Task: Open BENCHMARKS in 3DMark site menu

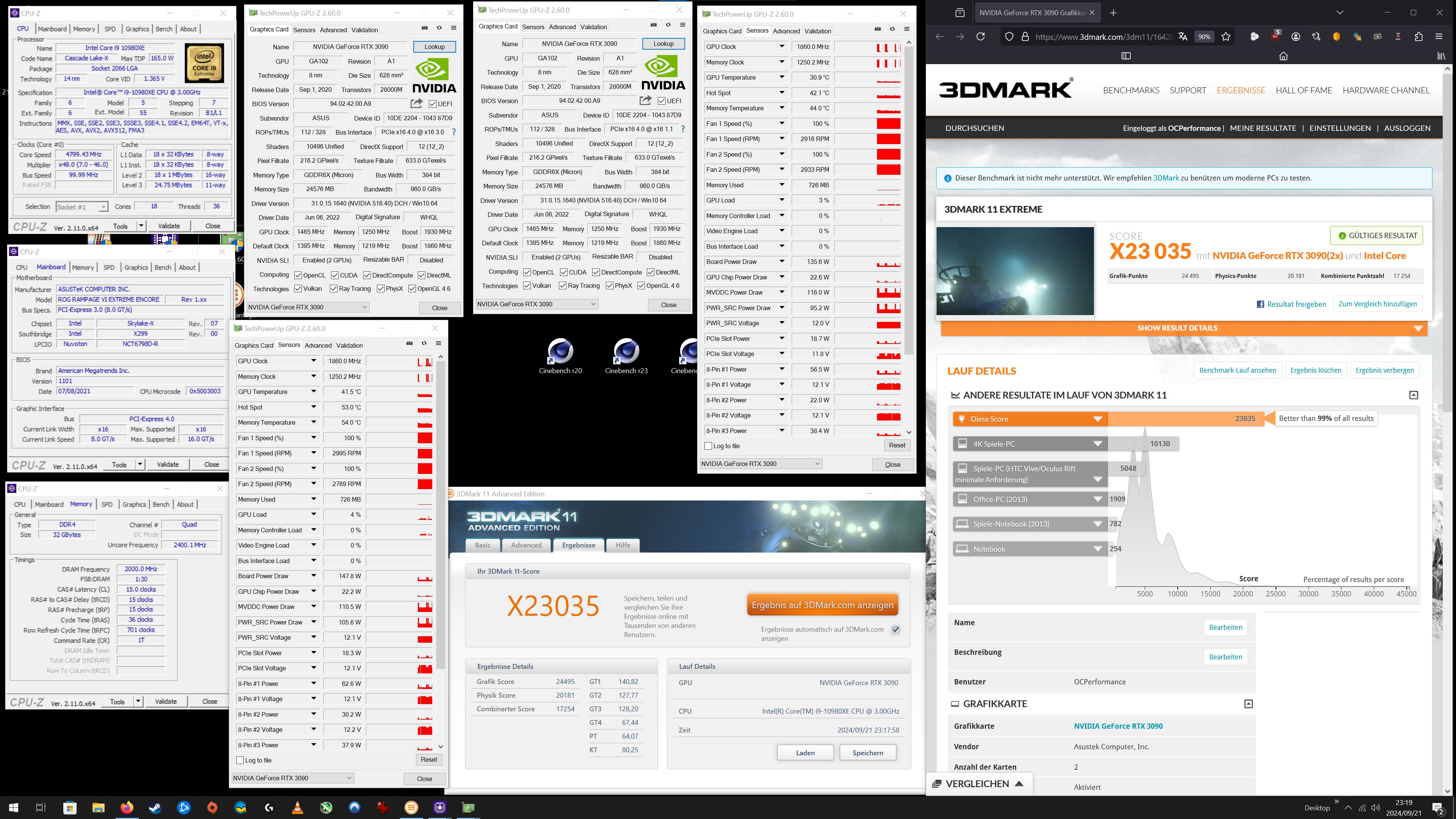Action: [x=1131, y=91]
